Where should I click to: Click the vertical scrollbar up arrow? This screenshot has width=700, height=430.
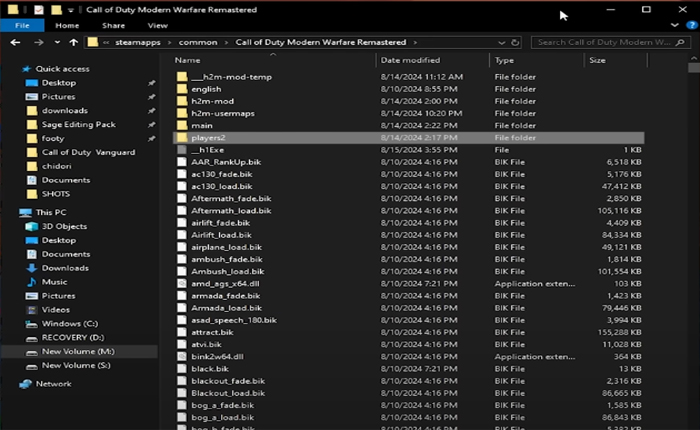coord(694,58)
